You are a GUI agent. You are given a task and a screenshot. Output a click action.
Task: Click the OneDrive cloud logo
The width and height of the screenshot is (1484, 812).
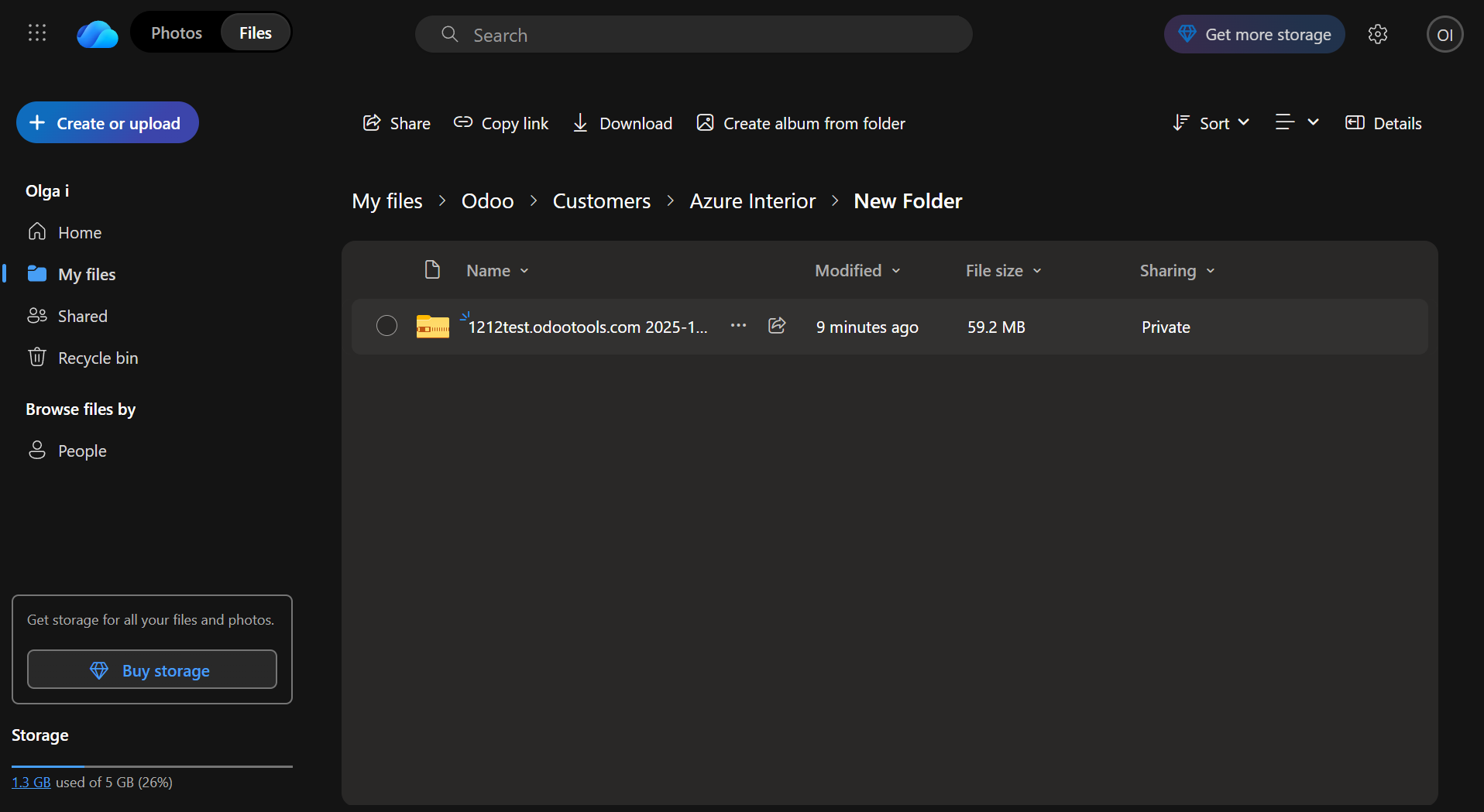[x=98, y=34]
